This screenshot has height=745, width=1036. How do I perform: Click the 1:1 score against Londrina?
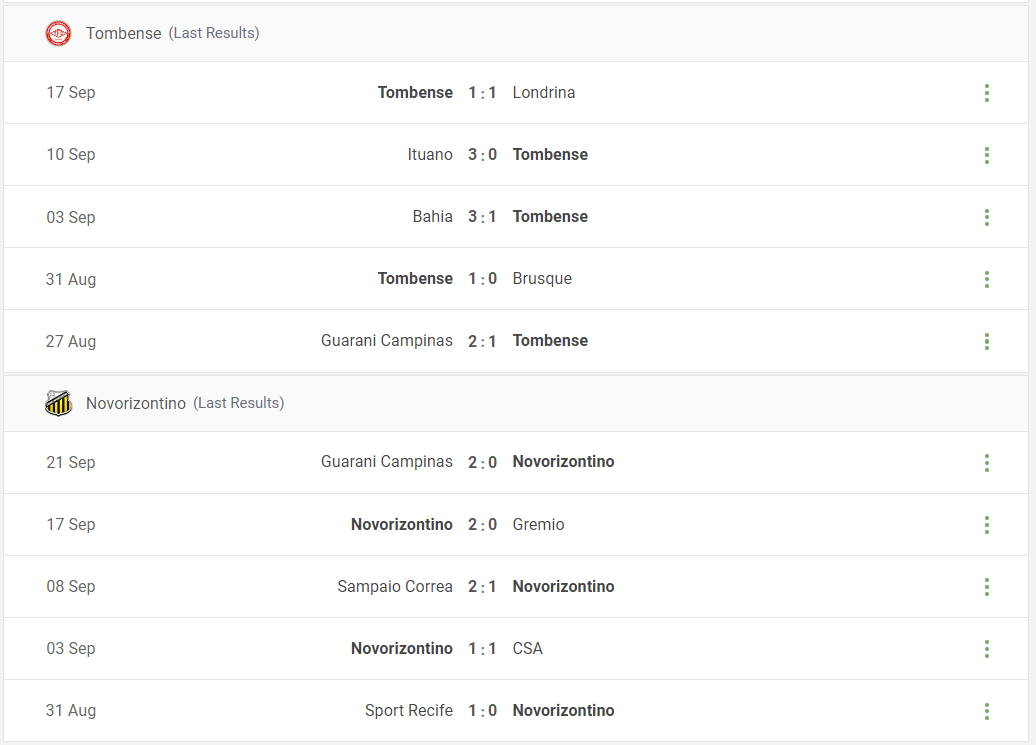pyautogui.click(x=482, y=92)
